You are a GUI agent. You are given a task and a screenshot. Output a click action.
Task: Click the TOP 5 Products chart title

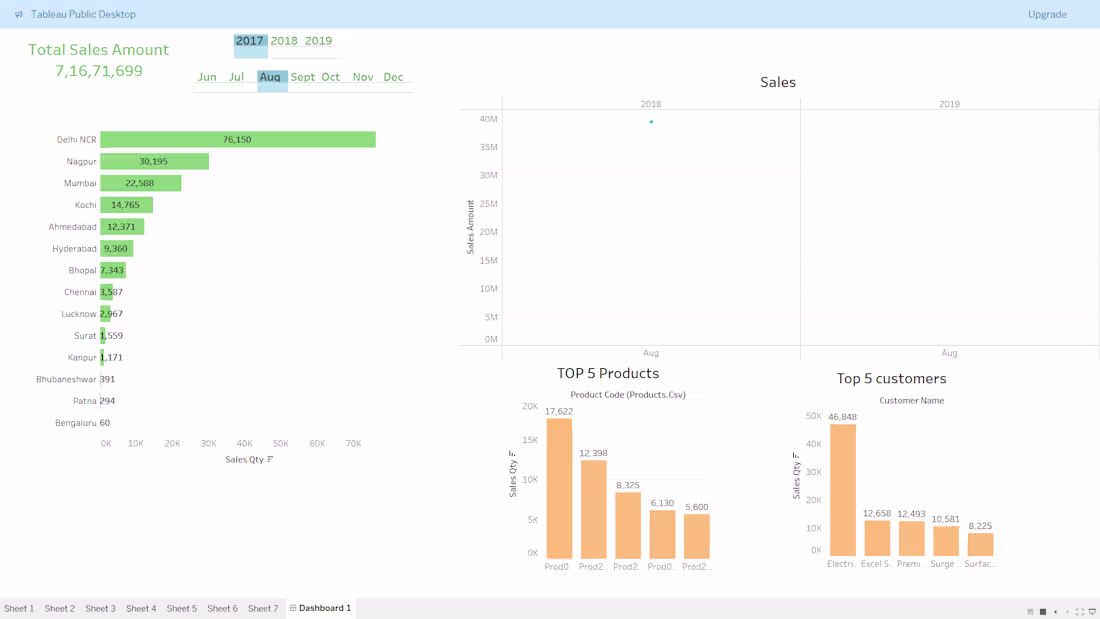point(608,373)
